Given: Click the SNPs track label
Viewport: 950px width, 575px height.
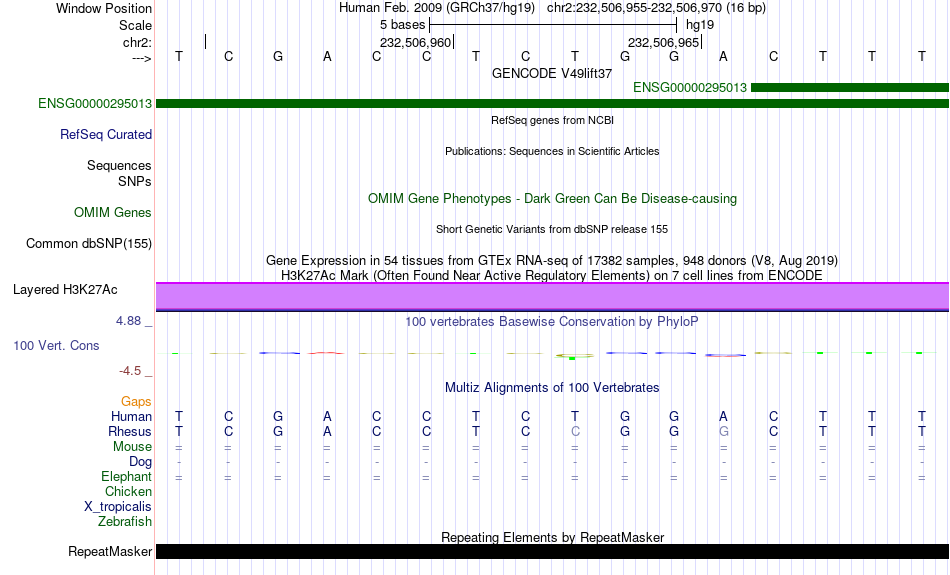Looking at the screenshot, I should [135, 181].
